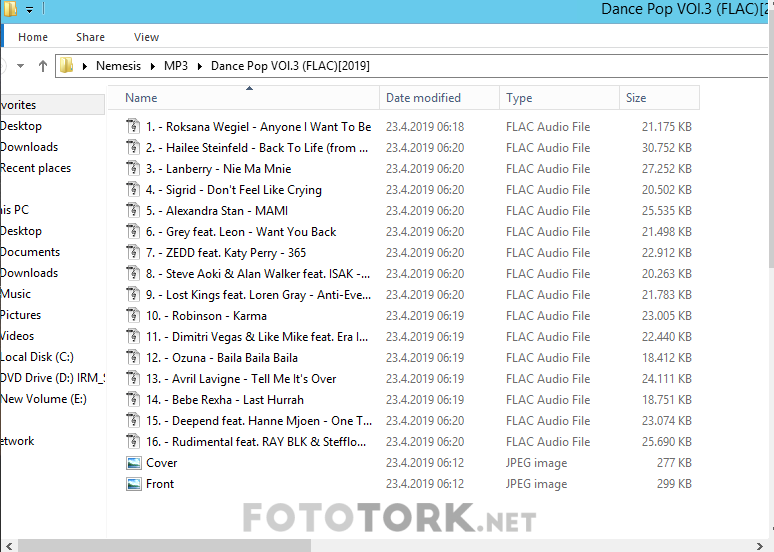
Task: Click FLAC icon of Roksana Wegiel track
Action: tap(133, 126)
